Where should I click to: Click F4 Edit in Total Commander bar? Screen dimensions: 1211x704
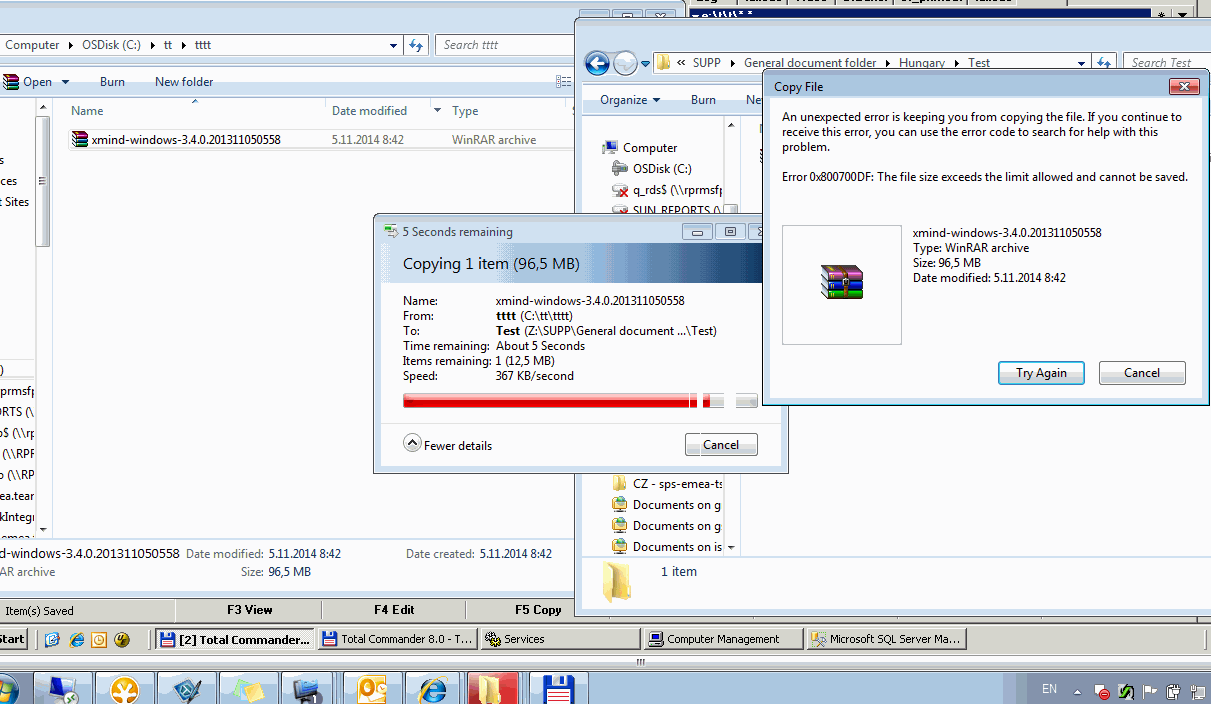(x=394, y=610)
